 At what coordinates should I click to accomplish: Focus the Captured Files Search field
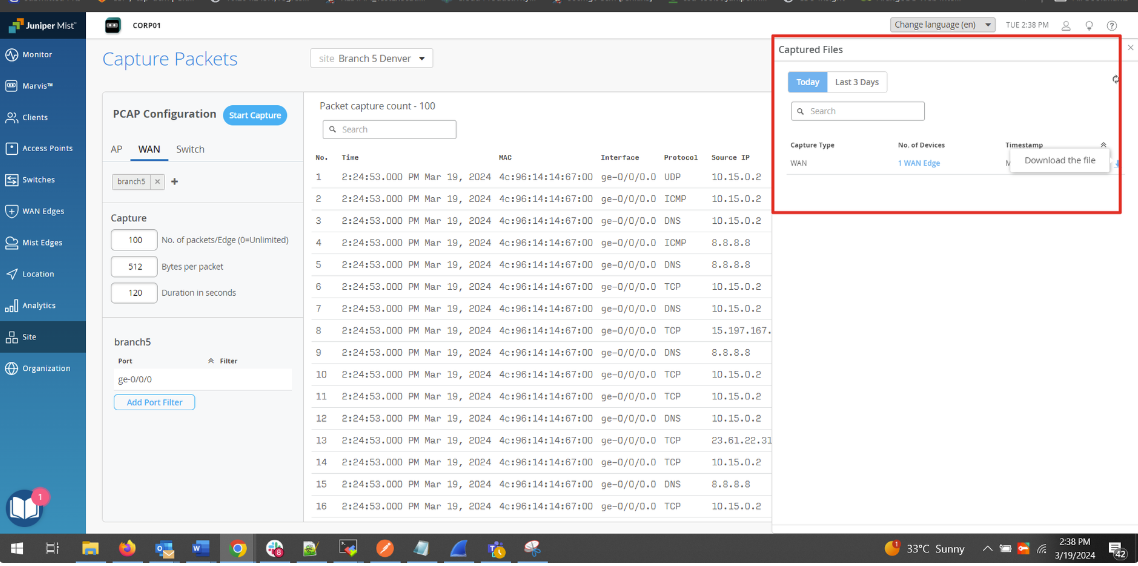858,111
